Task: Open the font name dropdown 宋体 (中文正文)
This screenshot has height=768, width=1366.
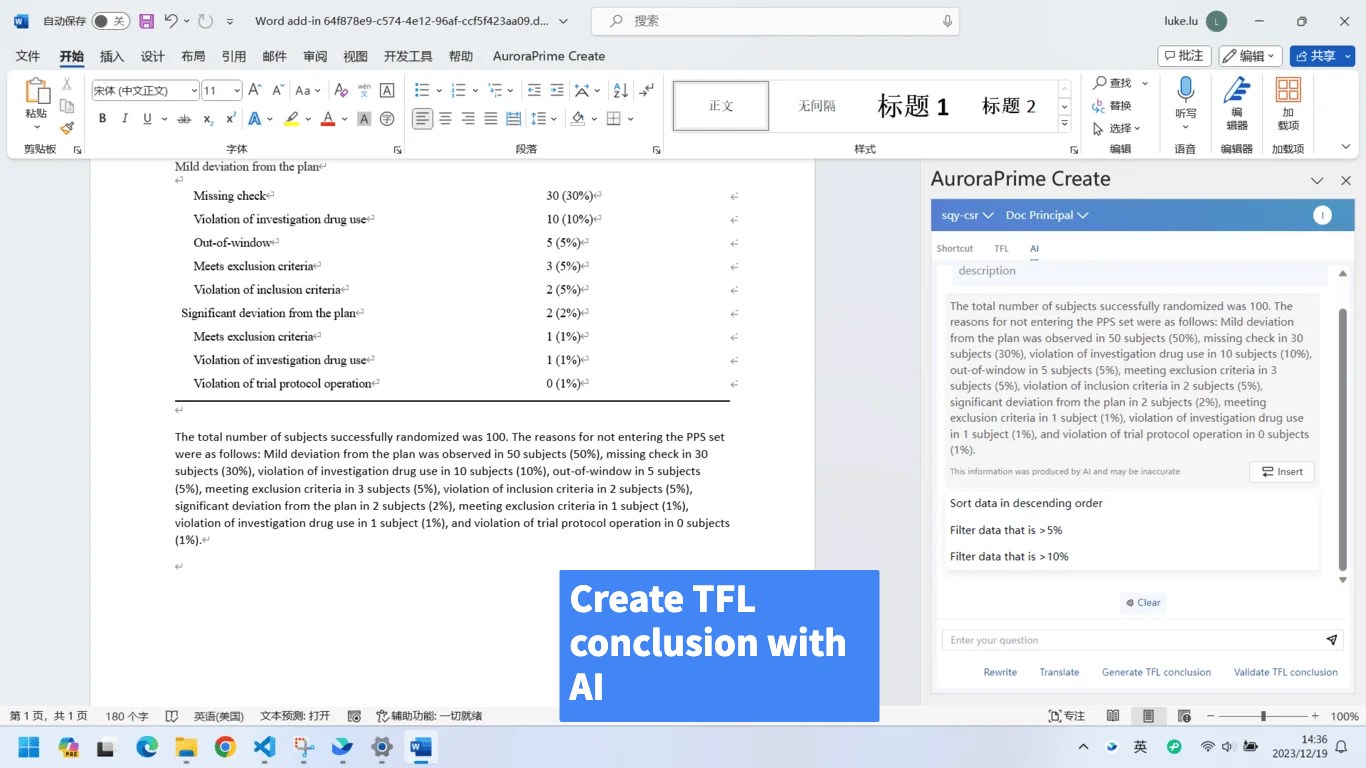Action: 194,91
